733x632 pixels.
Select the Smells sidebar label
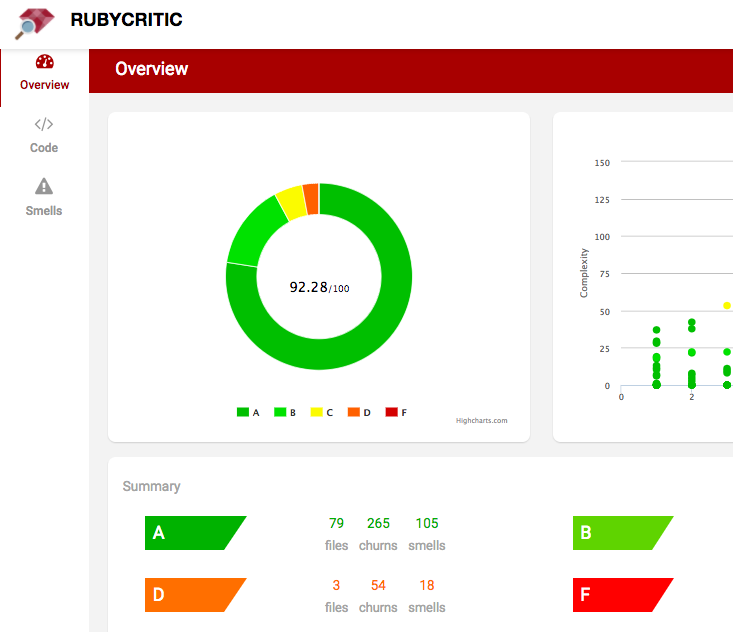coord(44,211)
